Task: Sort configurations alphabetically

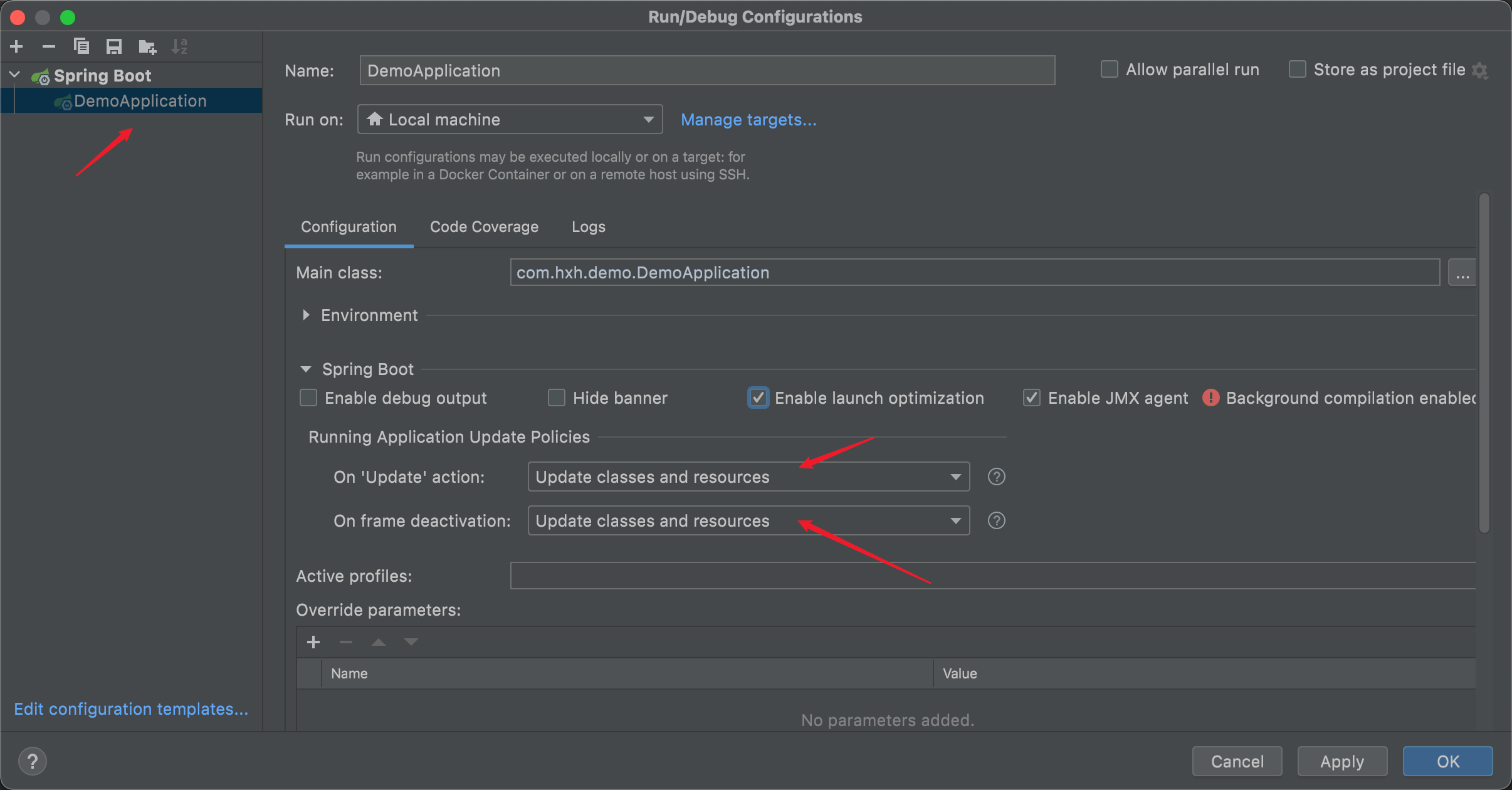Action: 180,46
